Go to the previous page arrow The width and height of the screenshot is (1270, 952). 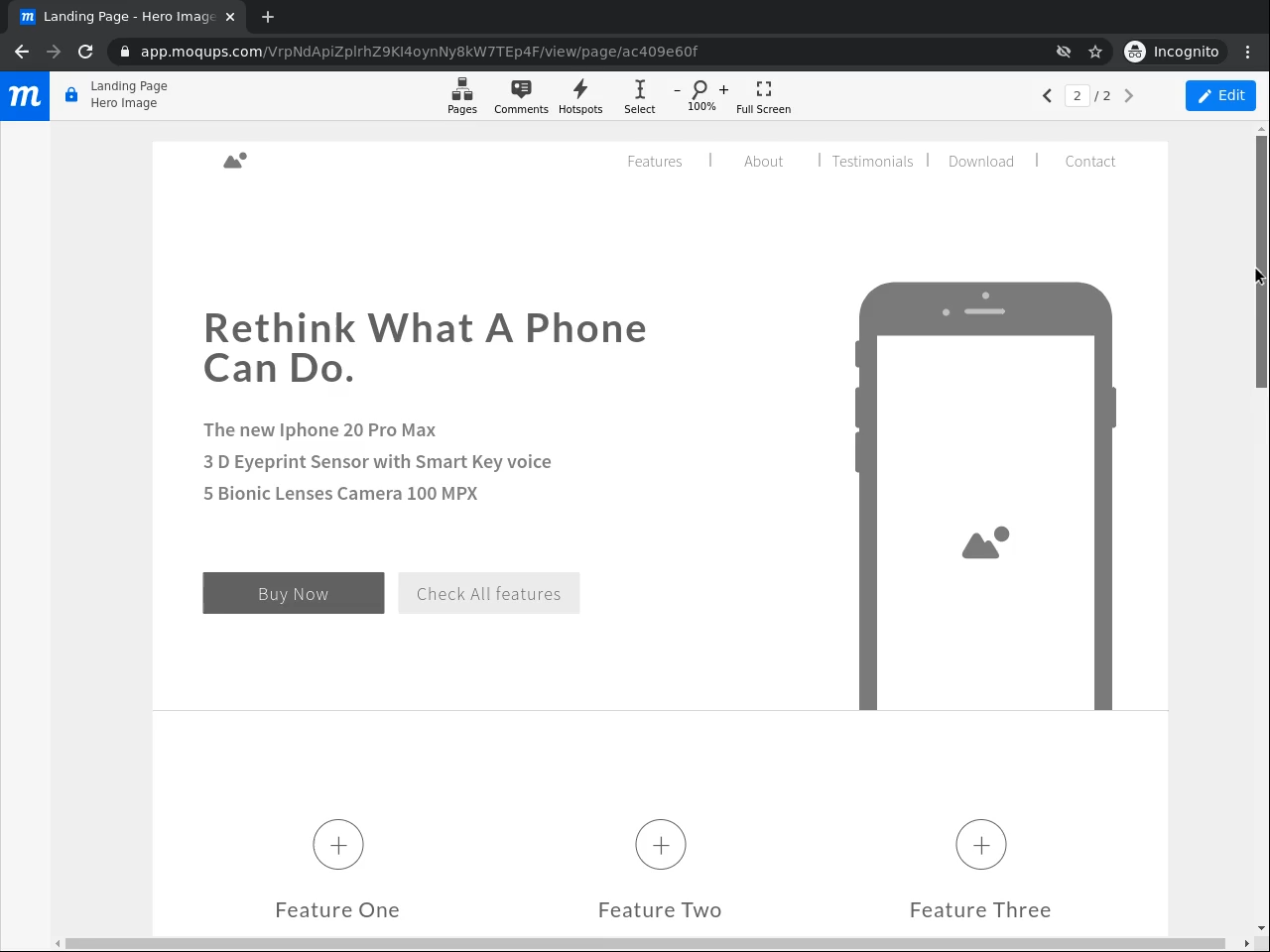pos(1047,96)
